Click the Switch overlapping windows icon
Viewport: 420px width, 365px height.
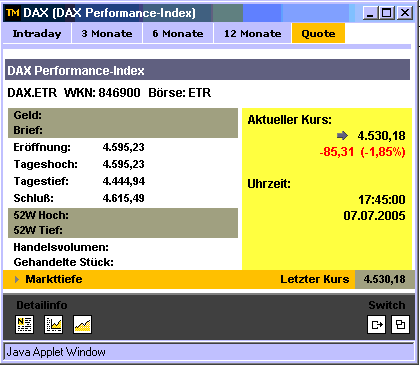point(400,324)
